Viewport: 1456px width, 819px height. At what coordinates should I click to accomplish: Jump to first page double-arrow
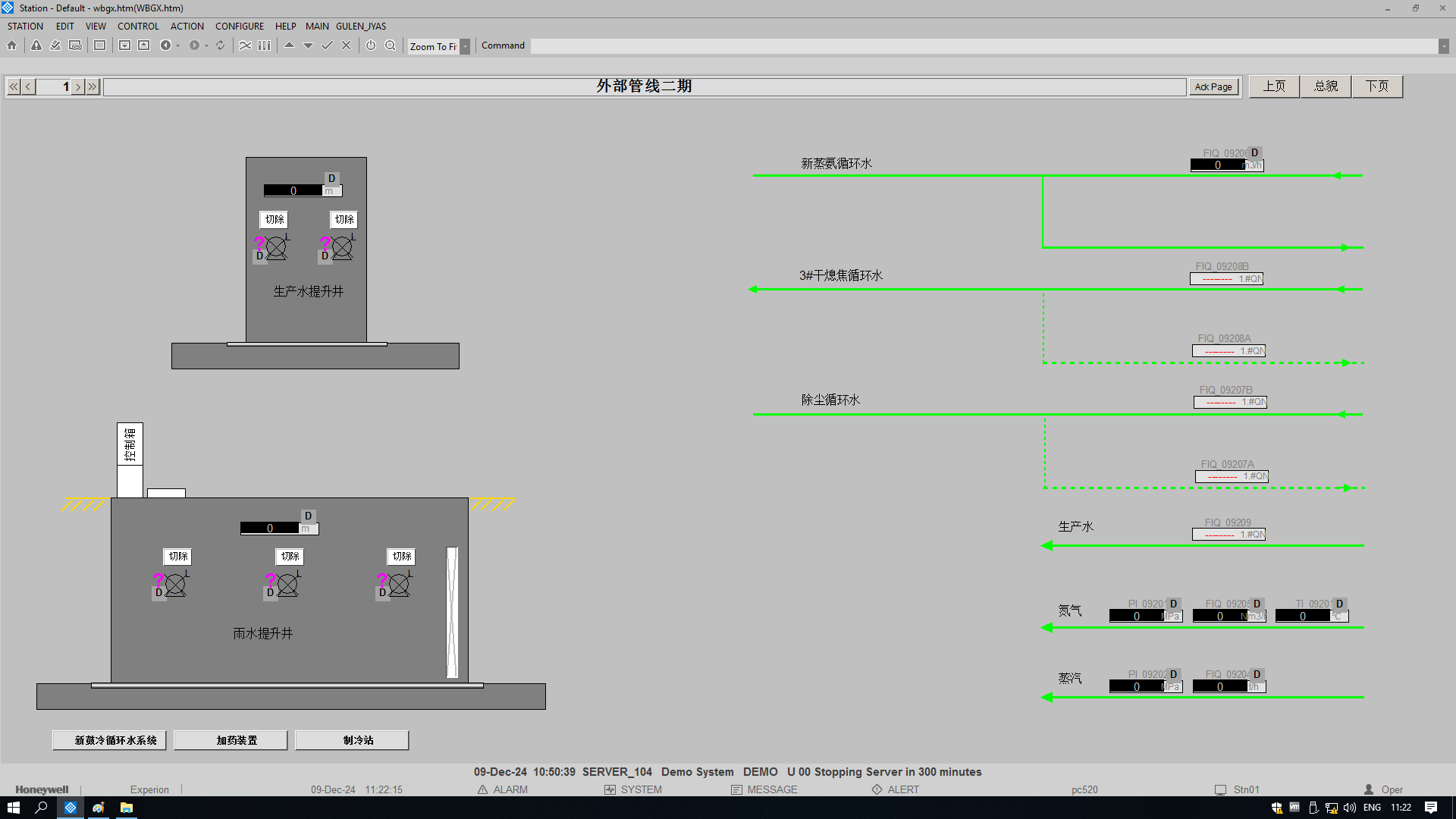[x=14, y=86]
